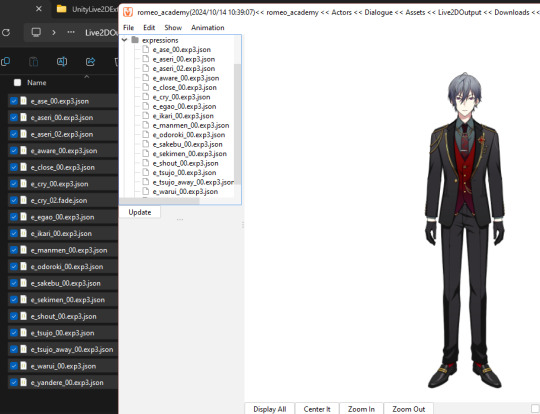The width and height of the screenshot is (540, 414).
Task: Uncheck e_close_00.exp3.json in File Explorer
Action: 14,167
